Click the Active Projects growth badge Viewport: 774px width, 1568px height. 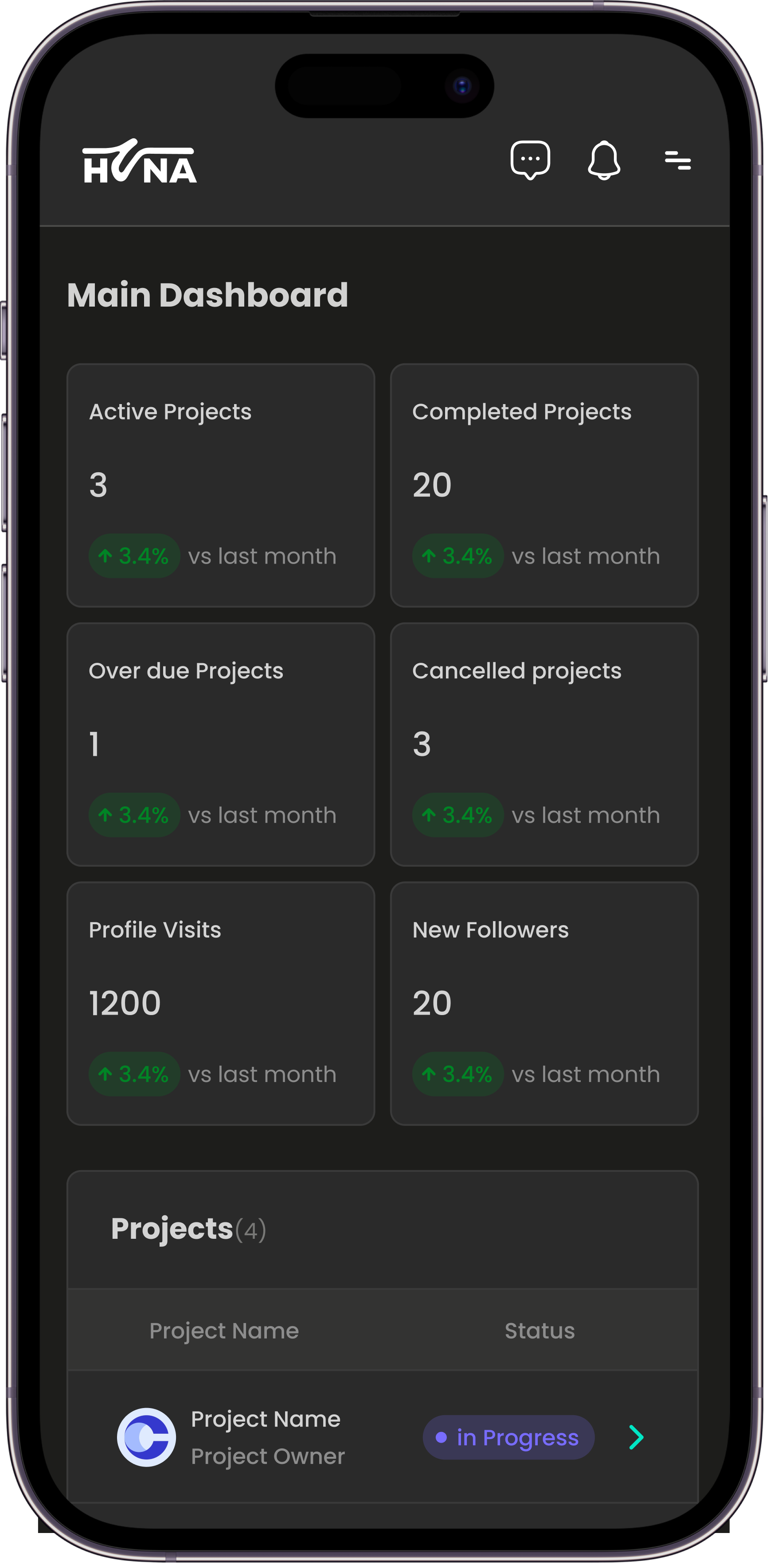click(135, 556)
